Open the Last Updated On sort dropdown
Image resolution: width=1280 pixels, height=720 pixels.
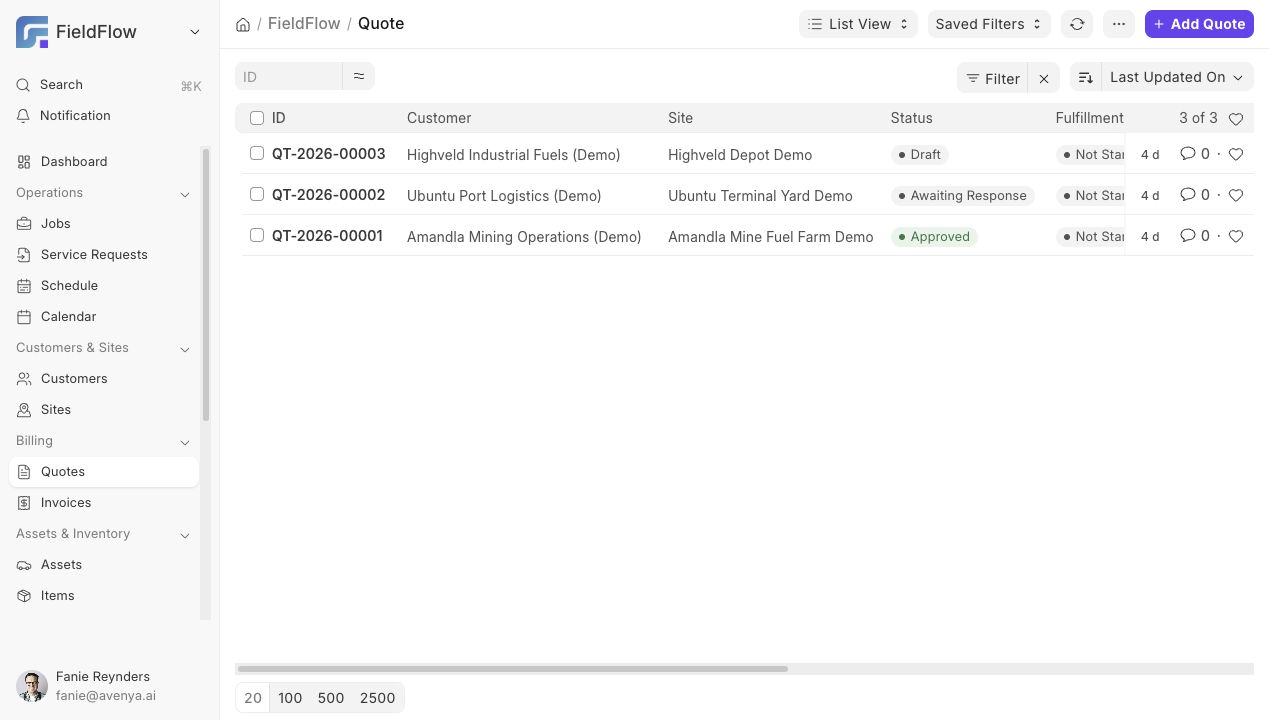click(1177, 77)
